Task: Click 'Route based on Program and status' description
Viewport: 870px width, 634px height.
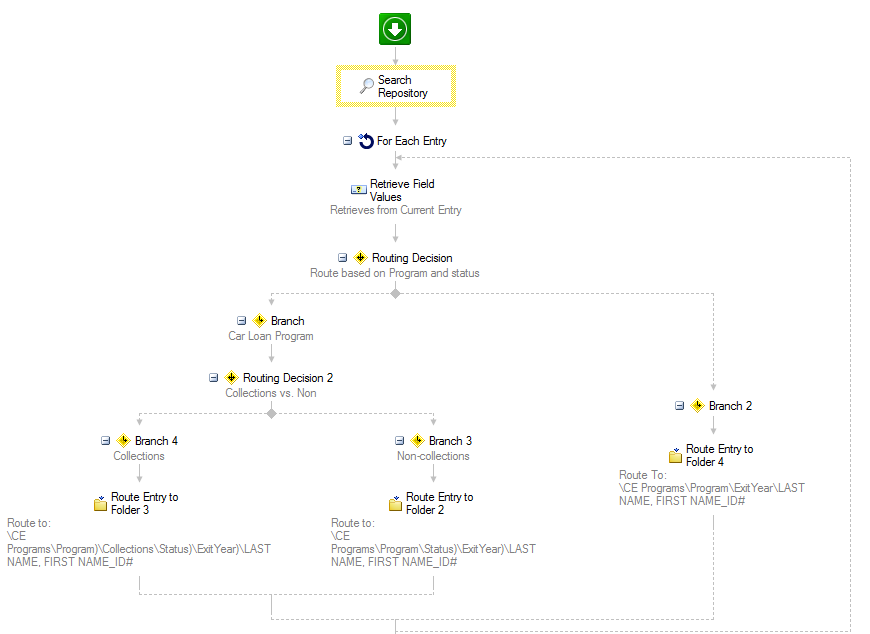Action: click(394, 273)
